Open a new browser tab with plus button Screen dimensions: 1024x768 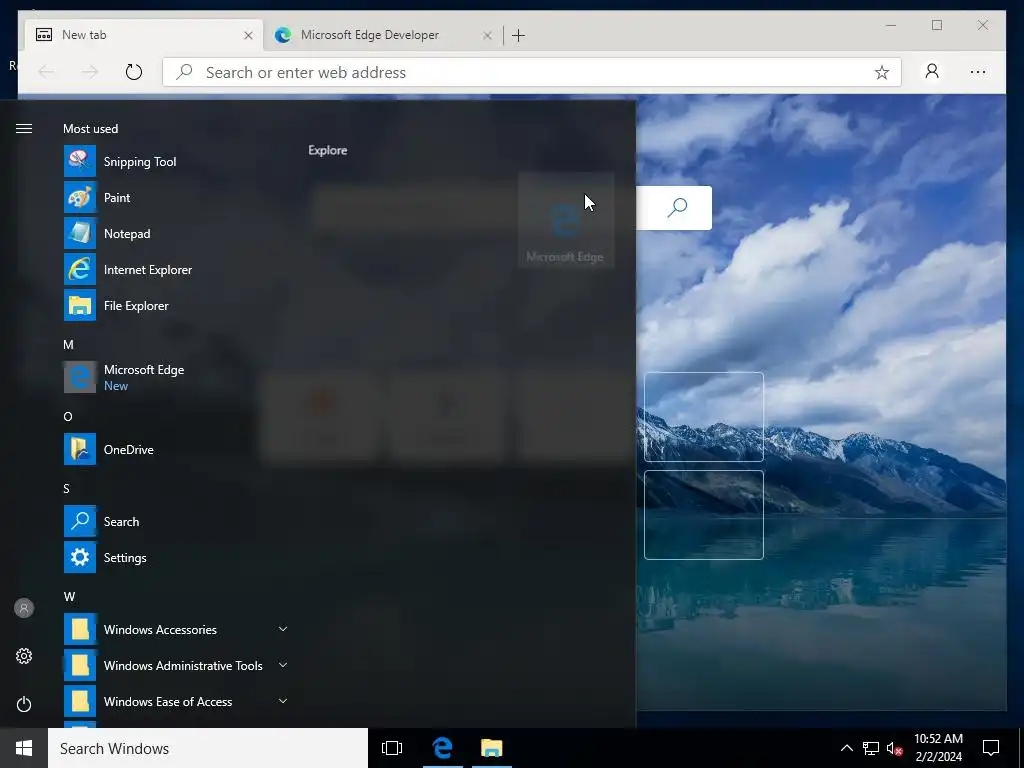tap(519, 35)
